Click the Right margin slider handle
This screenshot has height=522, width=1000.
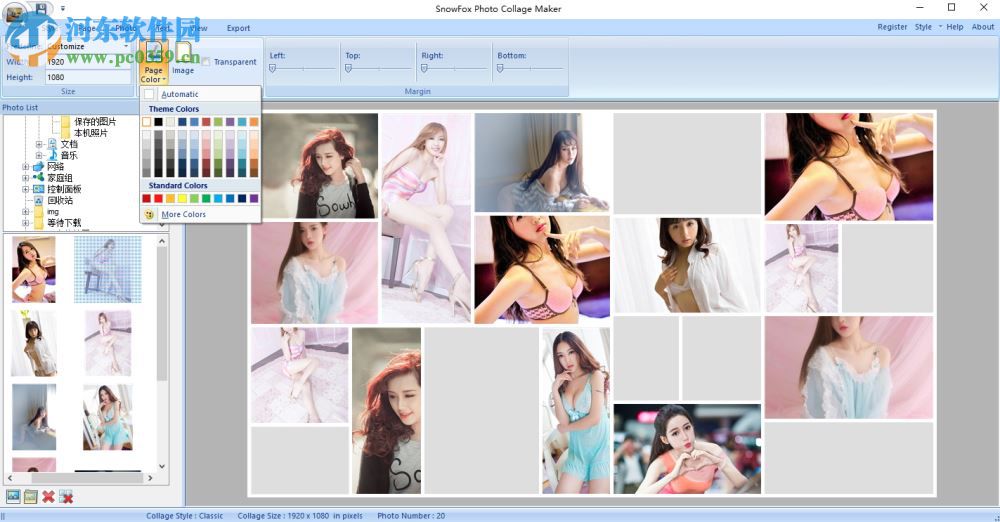click(x=424, y=69)
